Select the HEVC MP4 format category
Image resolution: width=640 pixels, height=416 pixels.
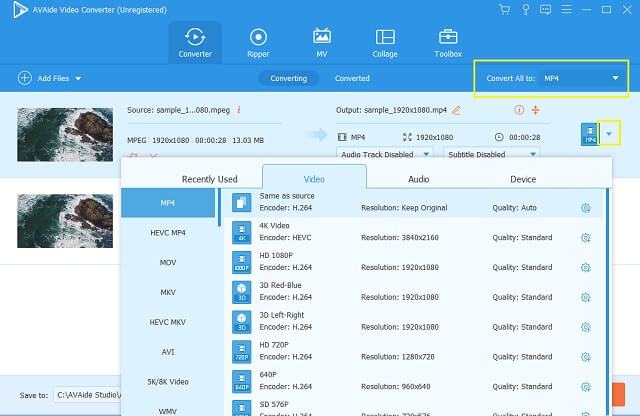(168, 233)
